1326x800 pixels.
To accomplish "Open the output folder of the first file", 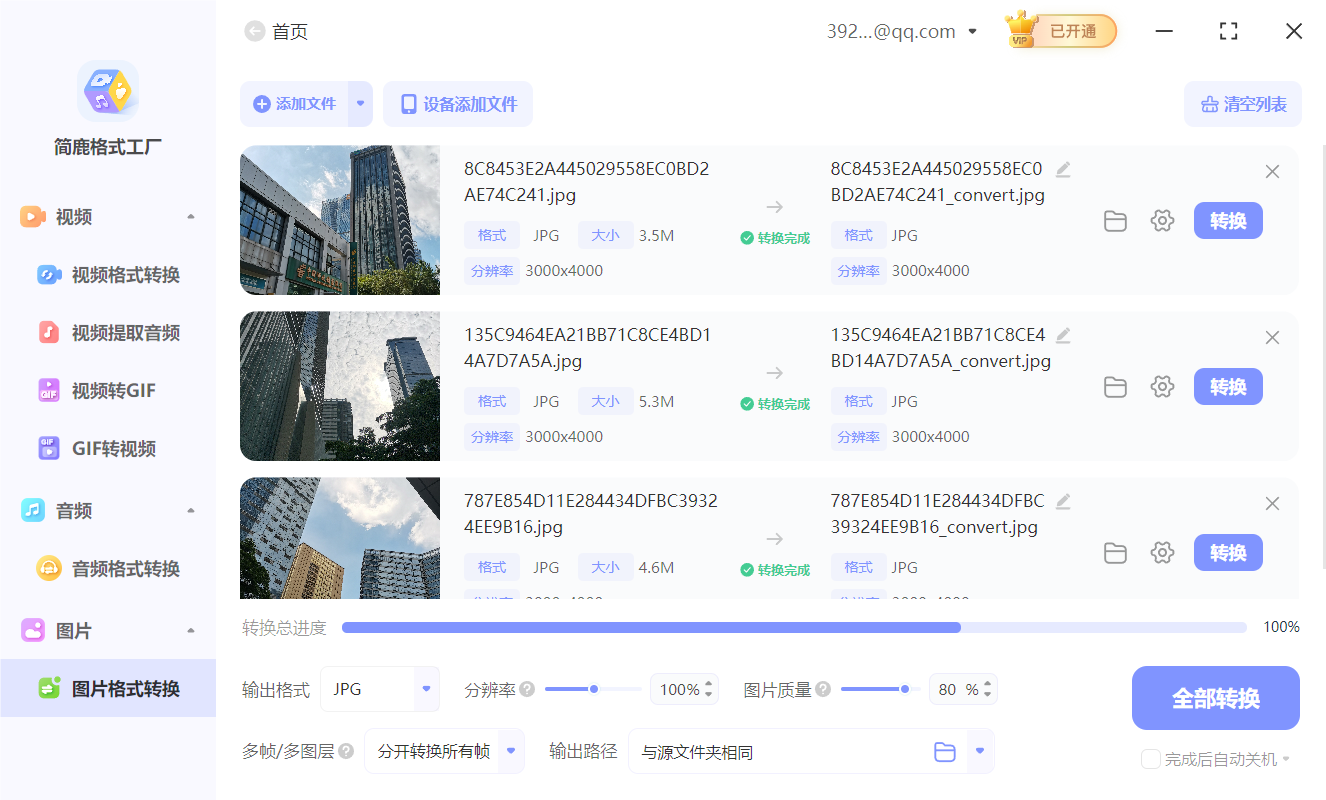I will pos(1115,221).
